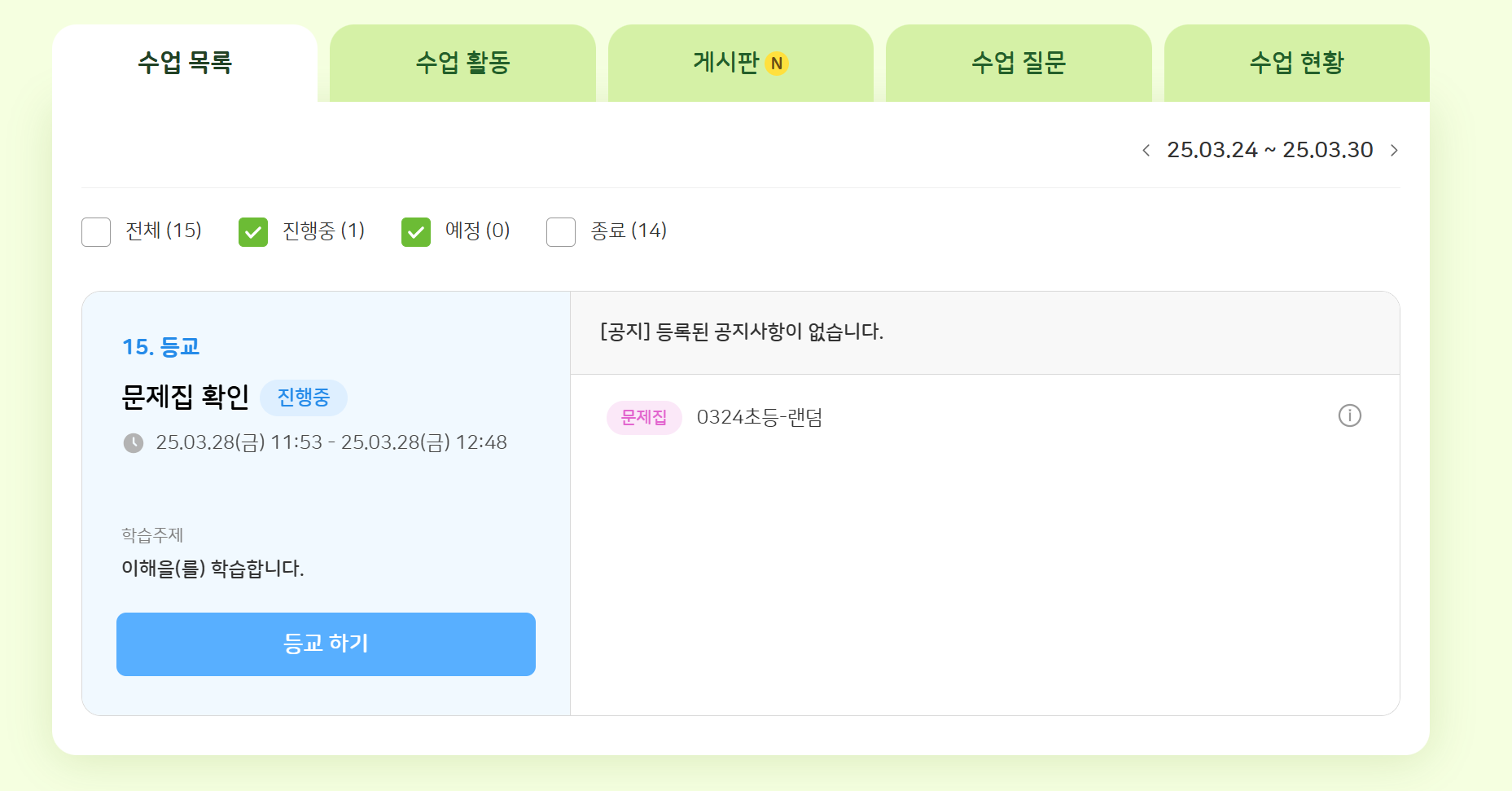
Task: Open the 0324초등-랜덤 workbook item
Action: 759,418
